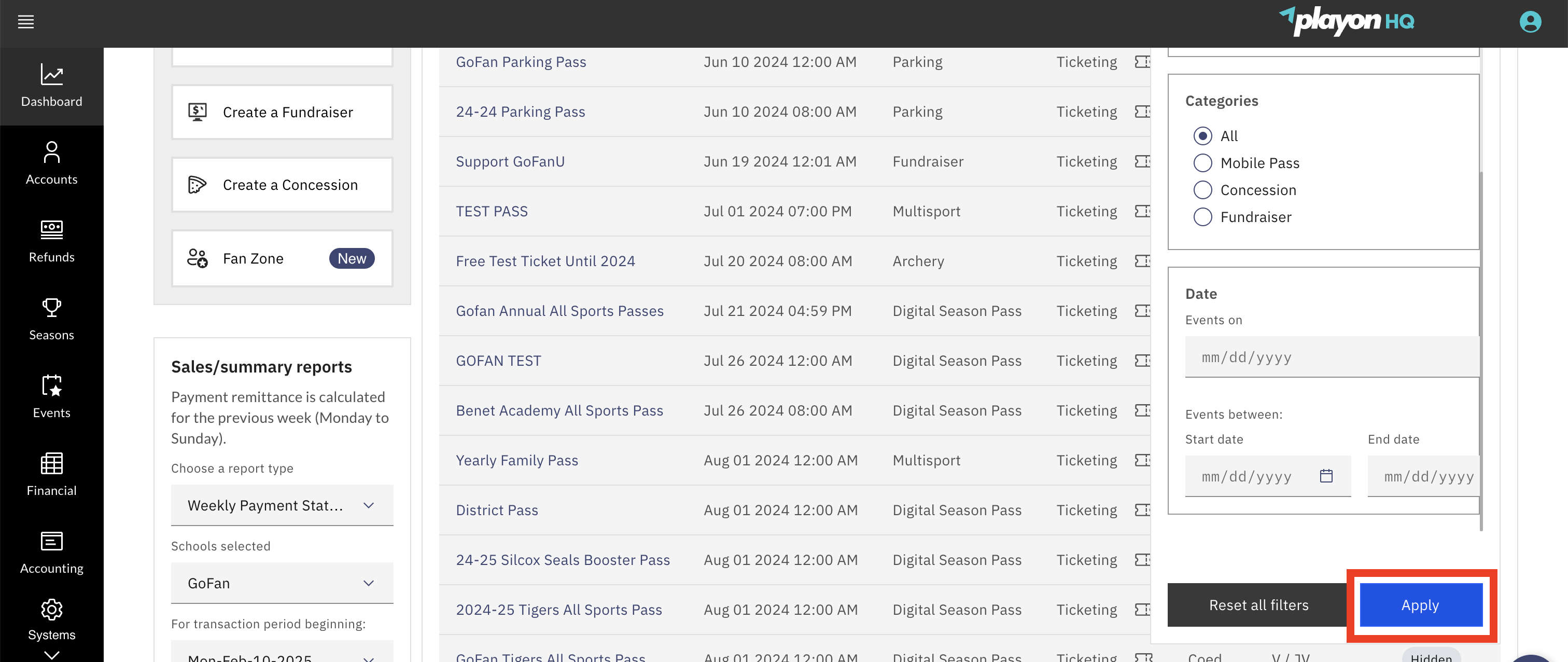
Task: Click the Fan Zone people icon
Action: [197, 259]
